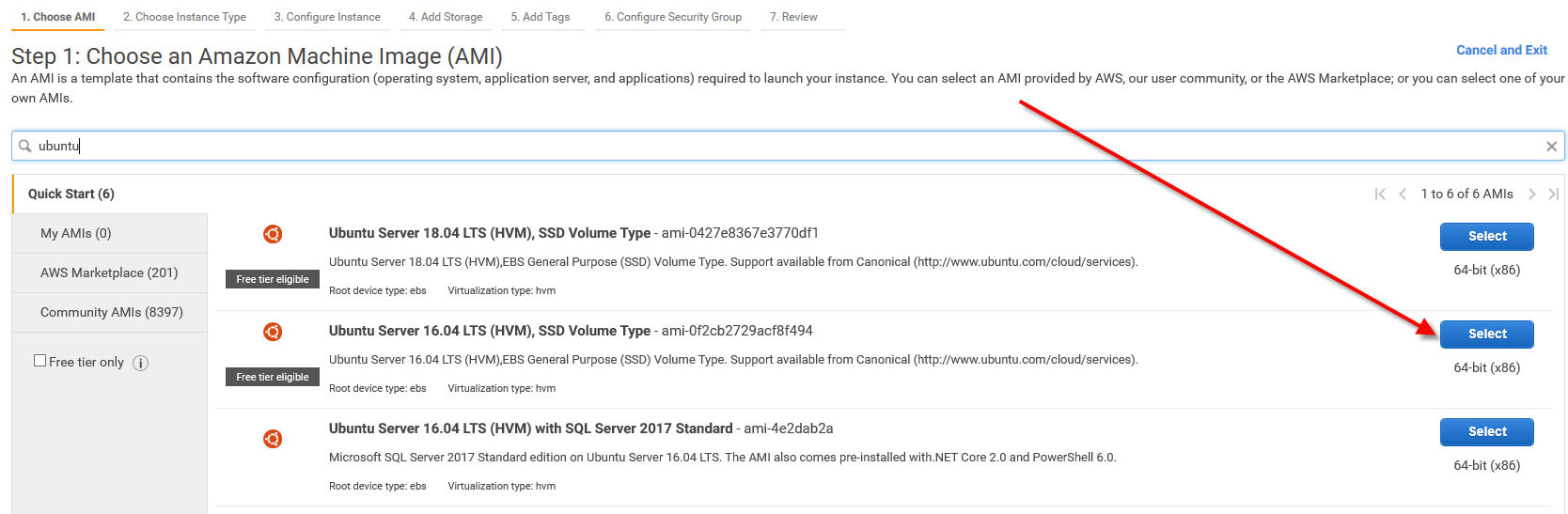Jump to the last page of AMIs
1568x514 pixels.
pos(1553,195)
